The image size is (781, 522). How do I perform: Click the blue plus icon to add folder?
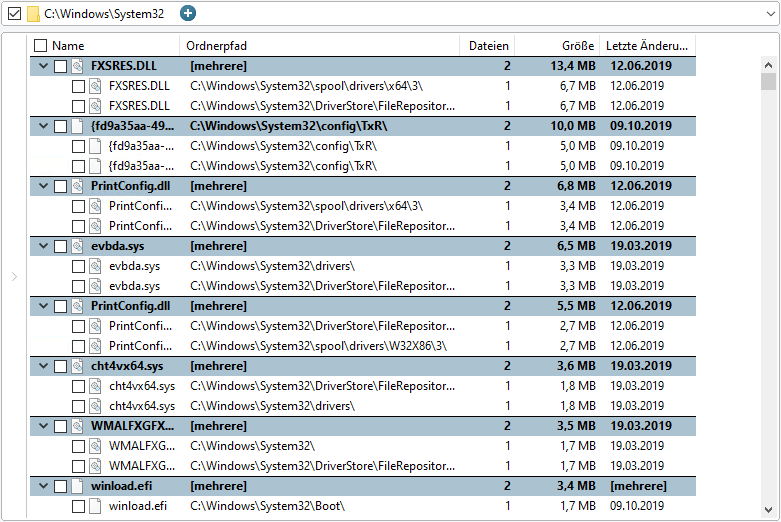(x=188, y=13)
